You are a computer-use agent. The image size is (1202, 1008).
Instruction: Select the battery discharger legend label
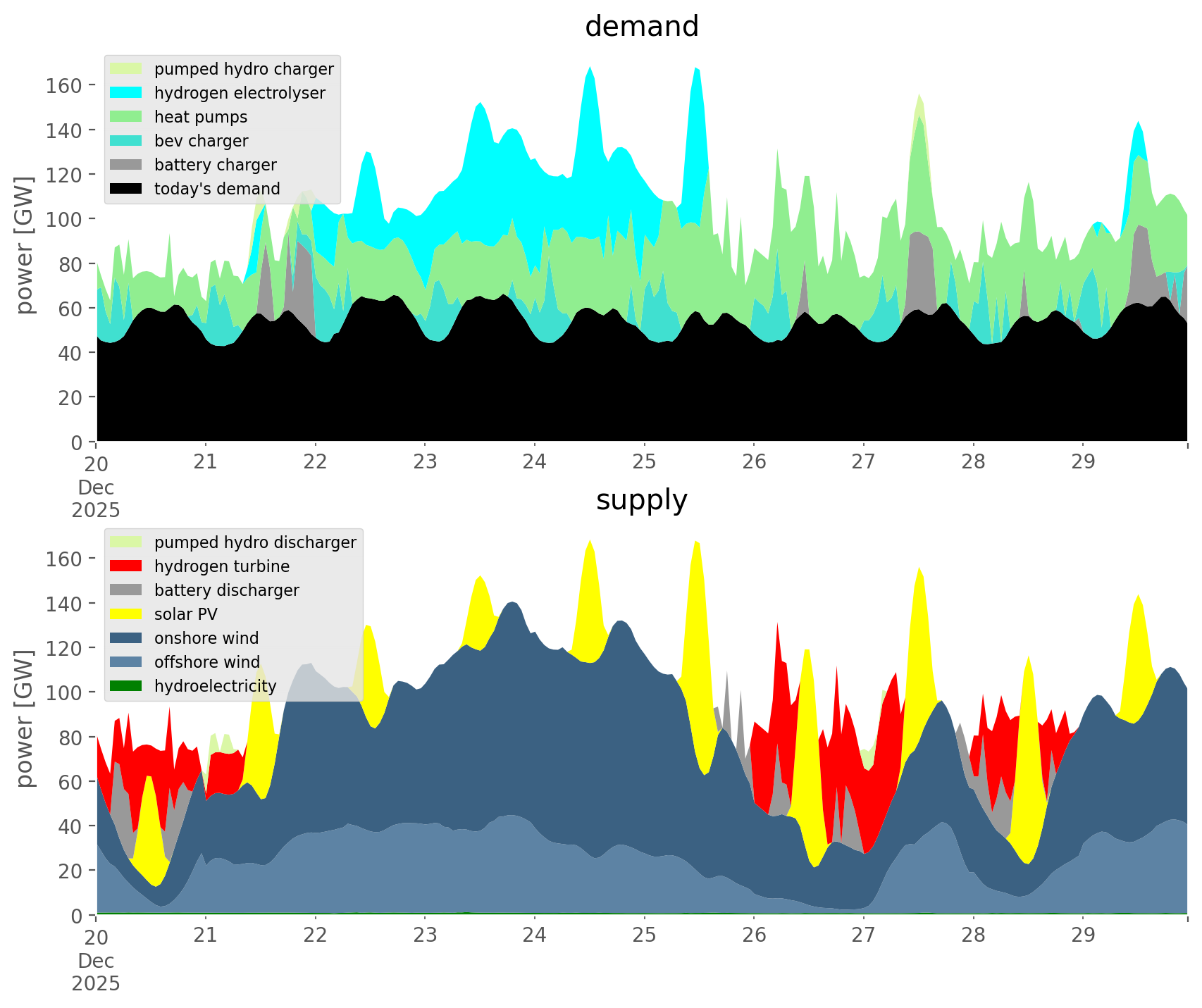pyautogui.click(x=226, y=590)
